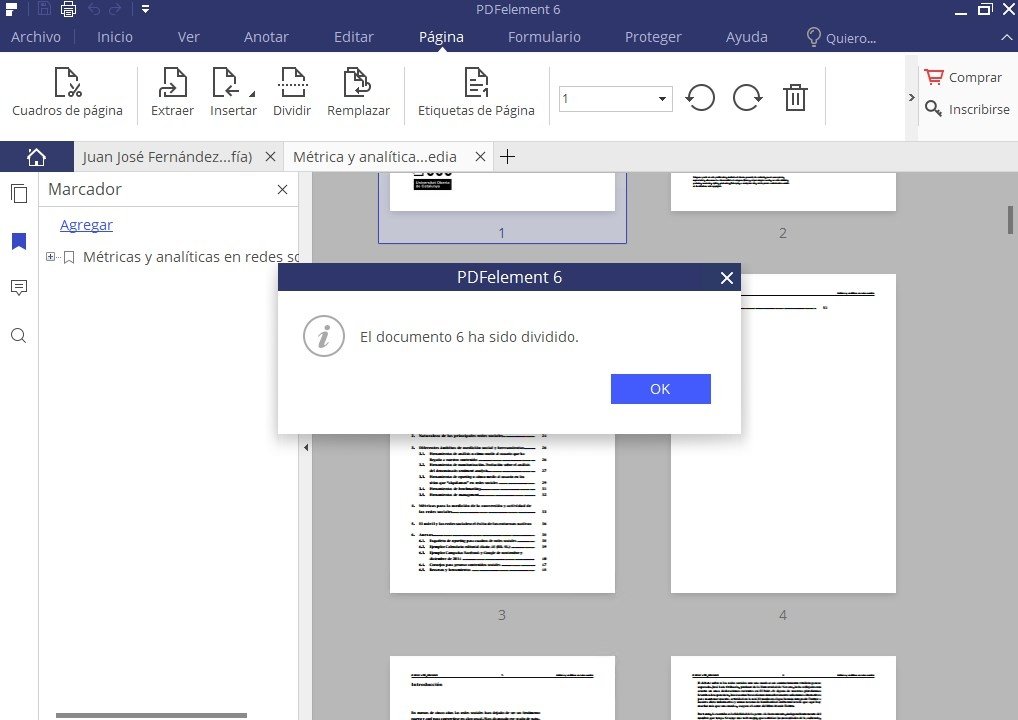Click the Quiero... lightbulb search

click(841, 37)
